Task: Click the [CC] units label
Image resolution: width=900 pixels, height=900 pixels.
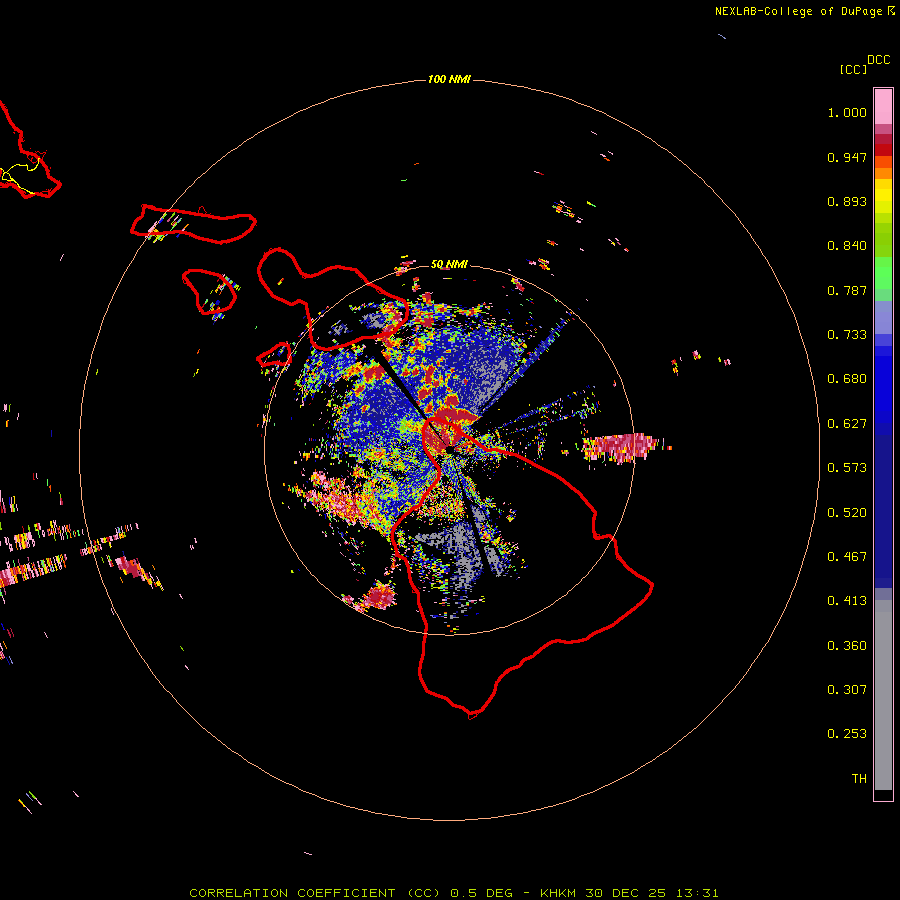Action: tap(853, 69)
